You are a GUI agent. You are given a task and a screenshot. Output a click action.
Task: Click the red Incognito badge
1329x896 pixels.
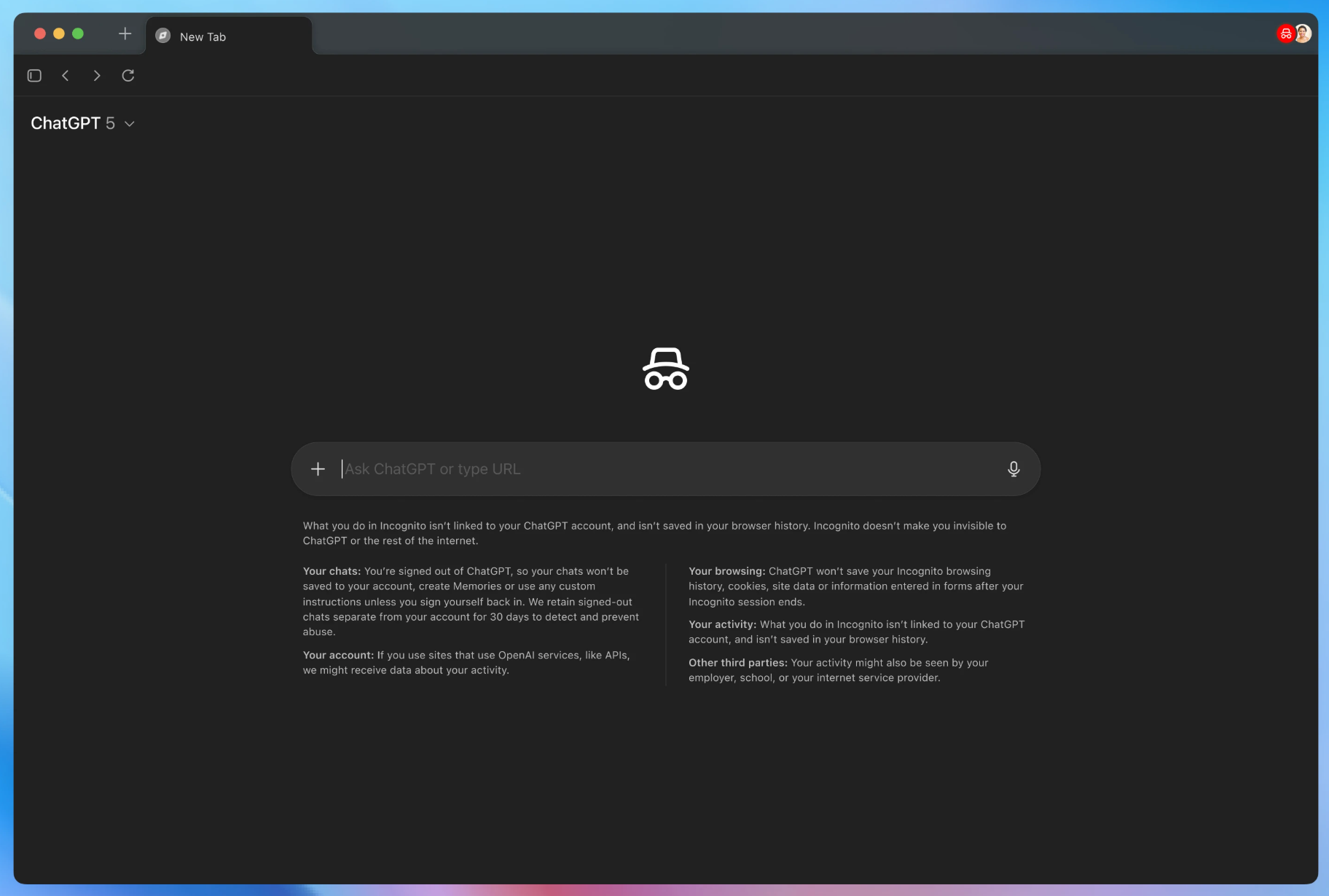[x=1285, y=34]
